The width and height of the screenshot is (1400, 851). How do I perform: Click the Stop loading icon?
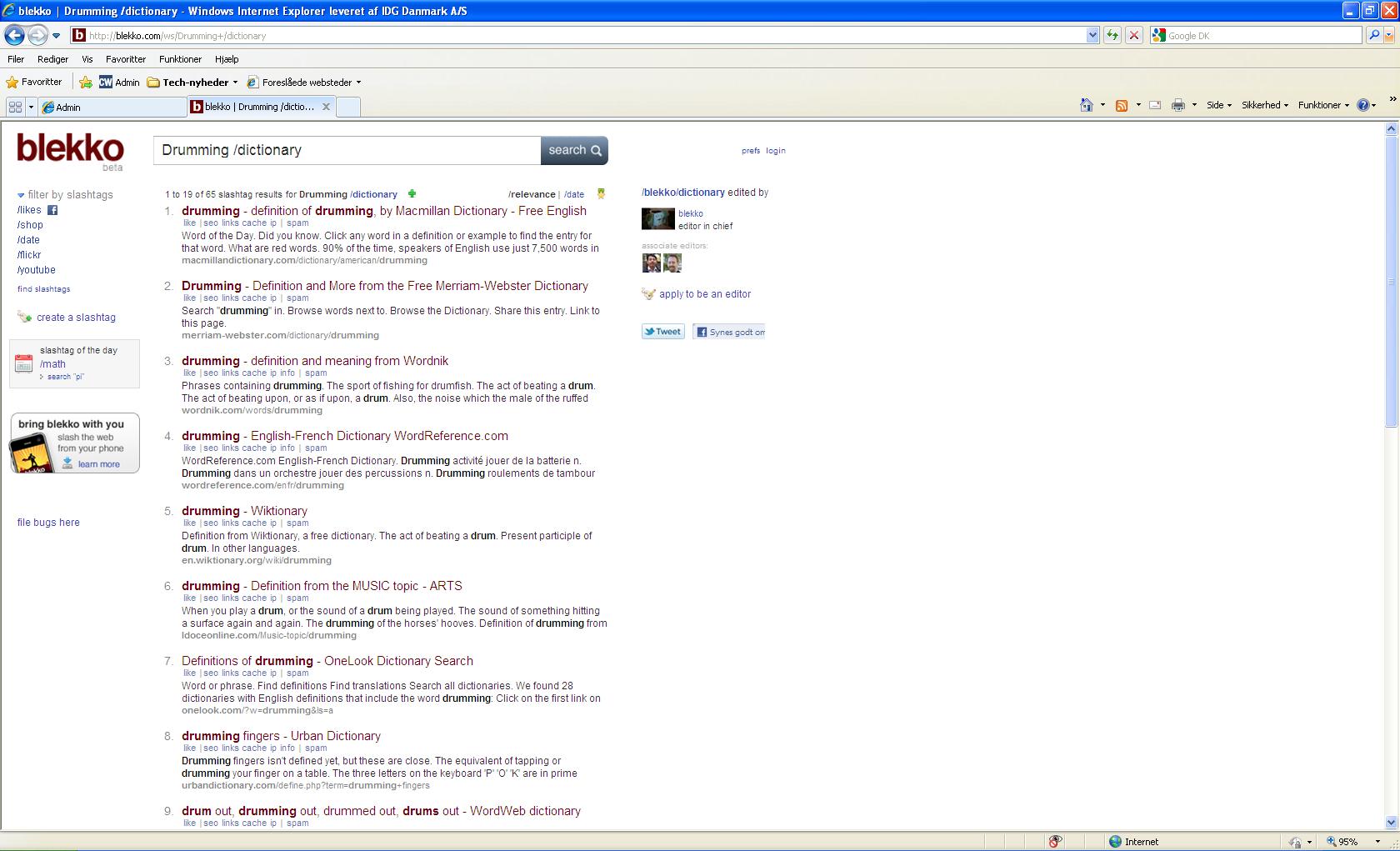1133,35
